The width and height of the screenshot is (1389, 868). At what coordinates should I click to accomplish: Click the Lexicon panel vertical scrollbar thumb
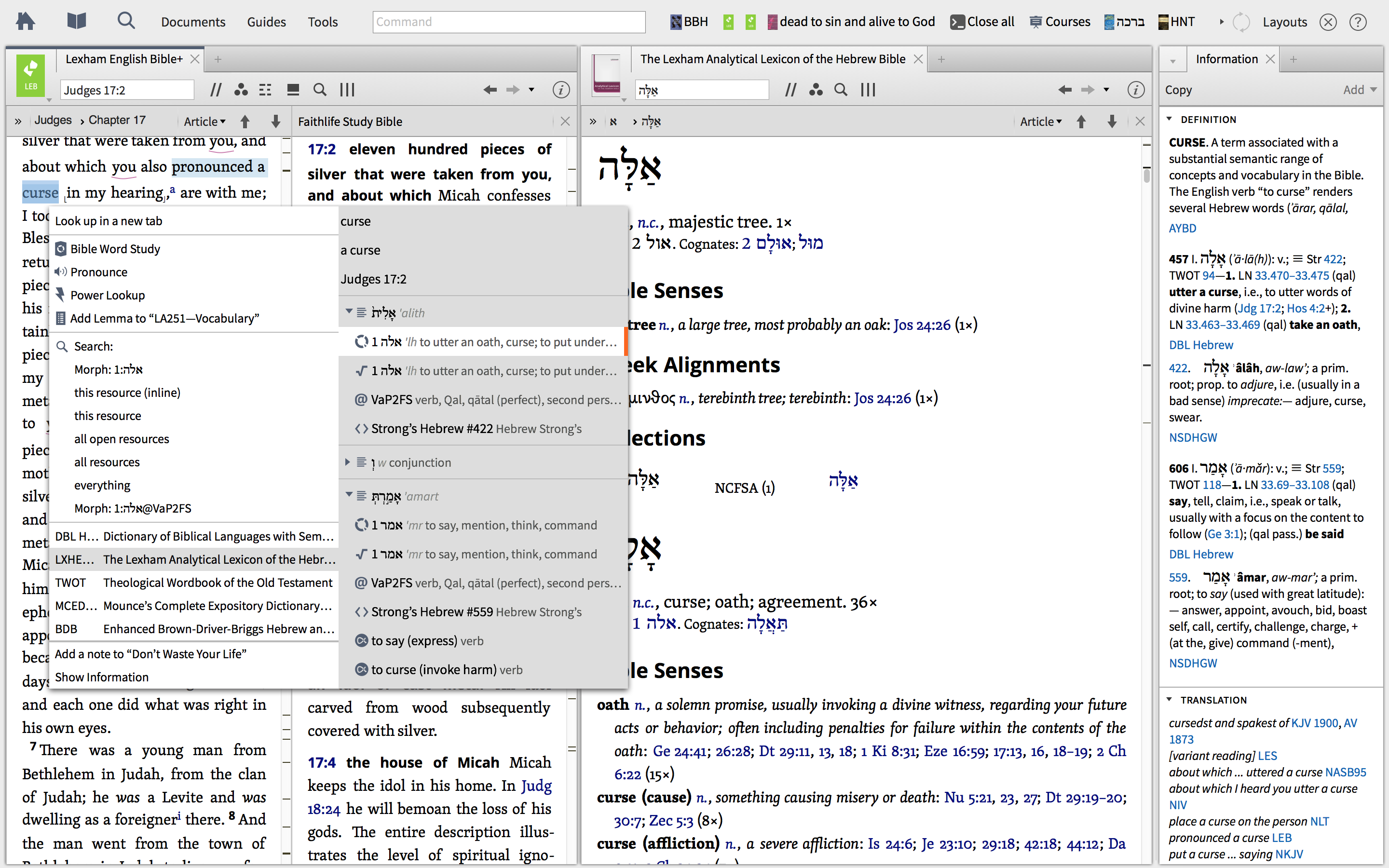[1146, 175]
